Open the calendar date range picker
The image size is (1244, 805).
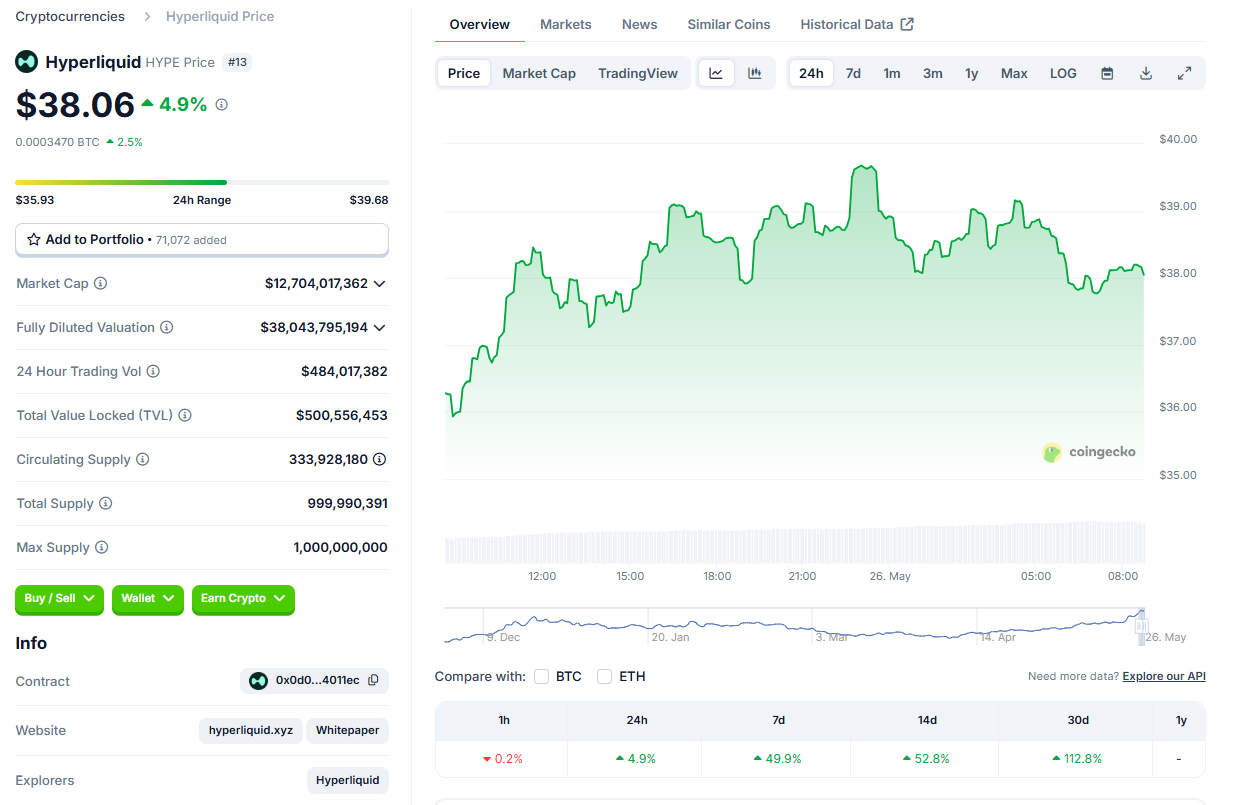pyautogui.click(x=1107, y=73)
